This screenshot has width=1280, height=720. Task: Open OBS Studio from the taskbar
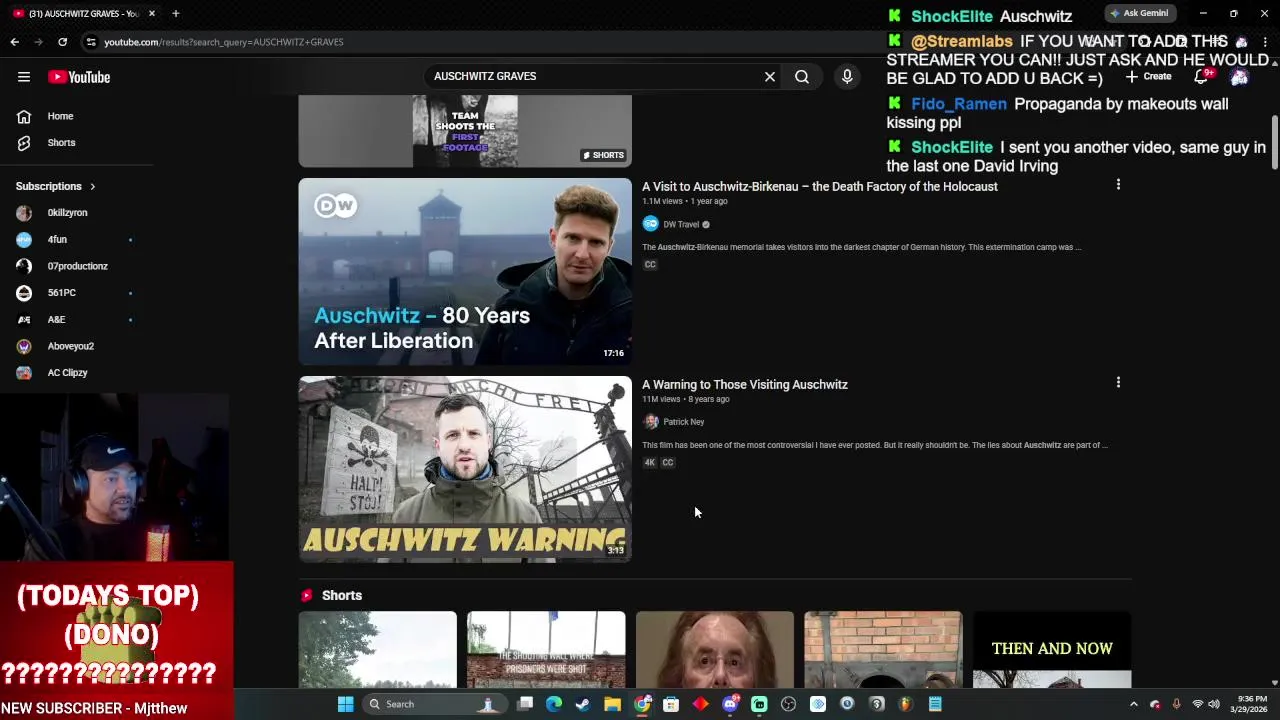click(x=788, y=704)
